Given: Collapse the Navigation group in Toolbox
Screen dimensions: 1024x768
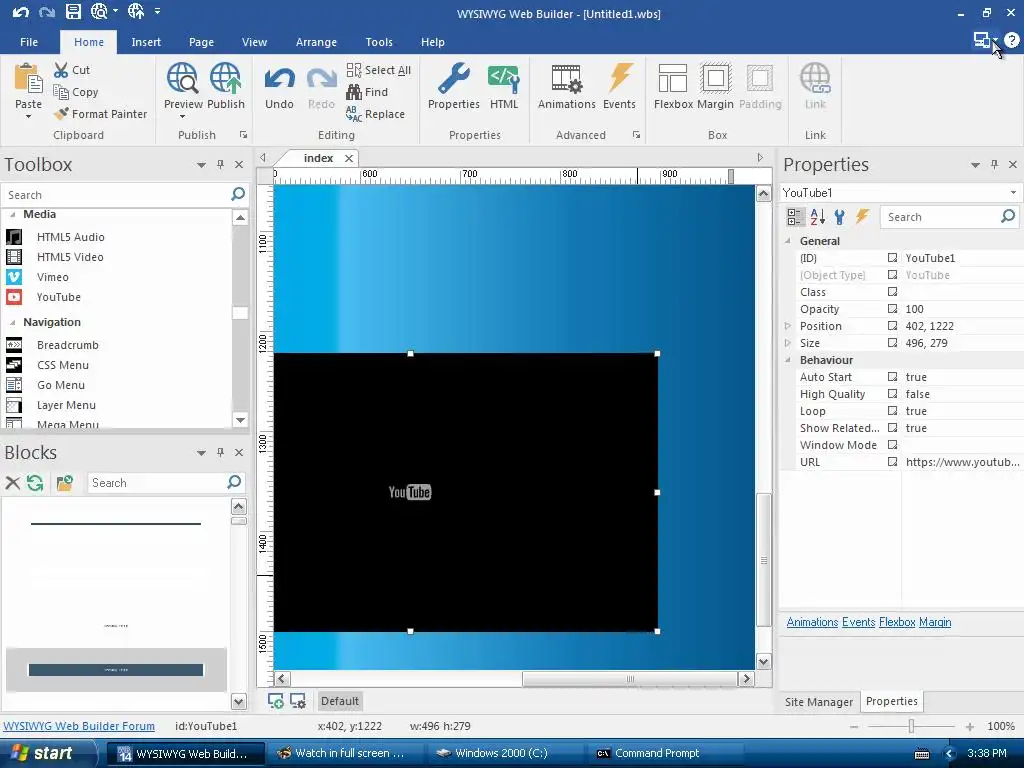Looking at the screenshot, I should tap(12, 322).
